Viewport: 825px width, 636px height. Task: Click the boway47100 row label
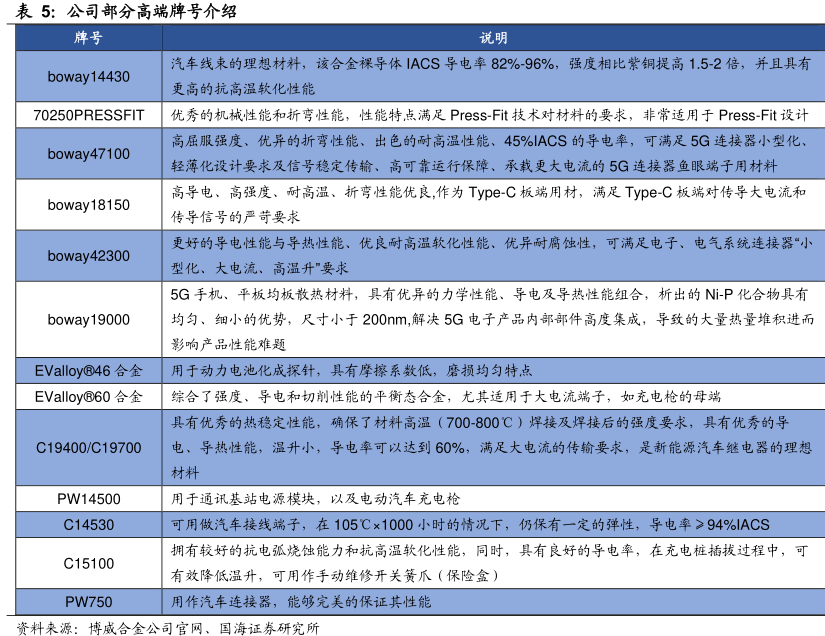click(x=88, y=154)
